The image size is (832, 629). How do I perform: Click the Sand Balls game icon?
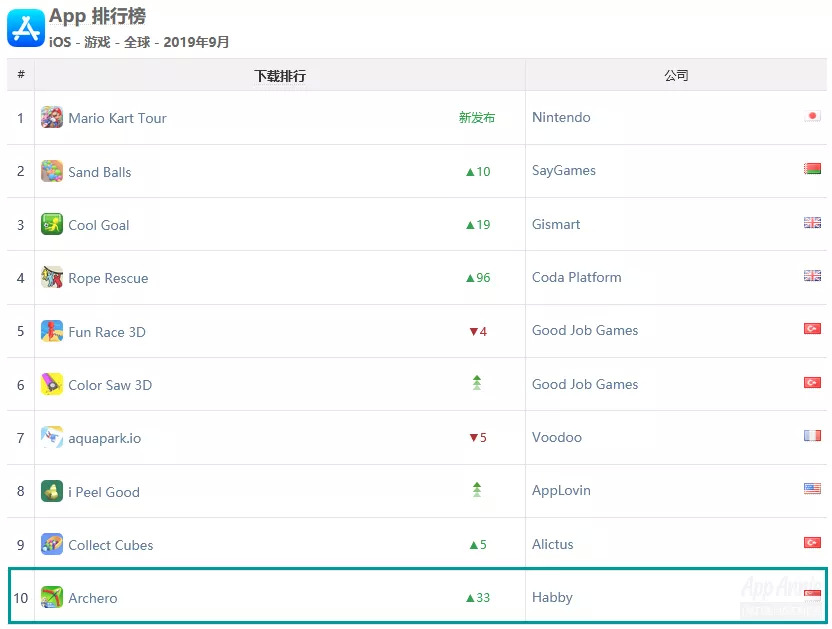tap(52, 171)
